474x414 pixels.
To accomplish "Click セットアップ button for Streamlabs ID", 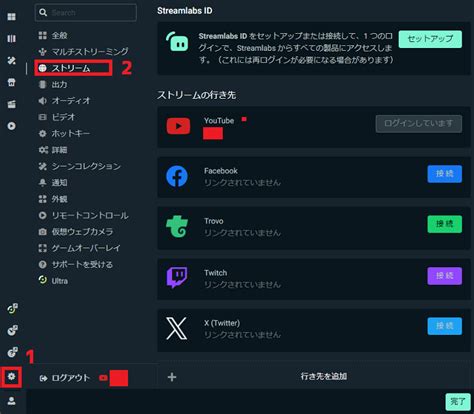I will click(430, 39).
